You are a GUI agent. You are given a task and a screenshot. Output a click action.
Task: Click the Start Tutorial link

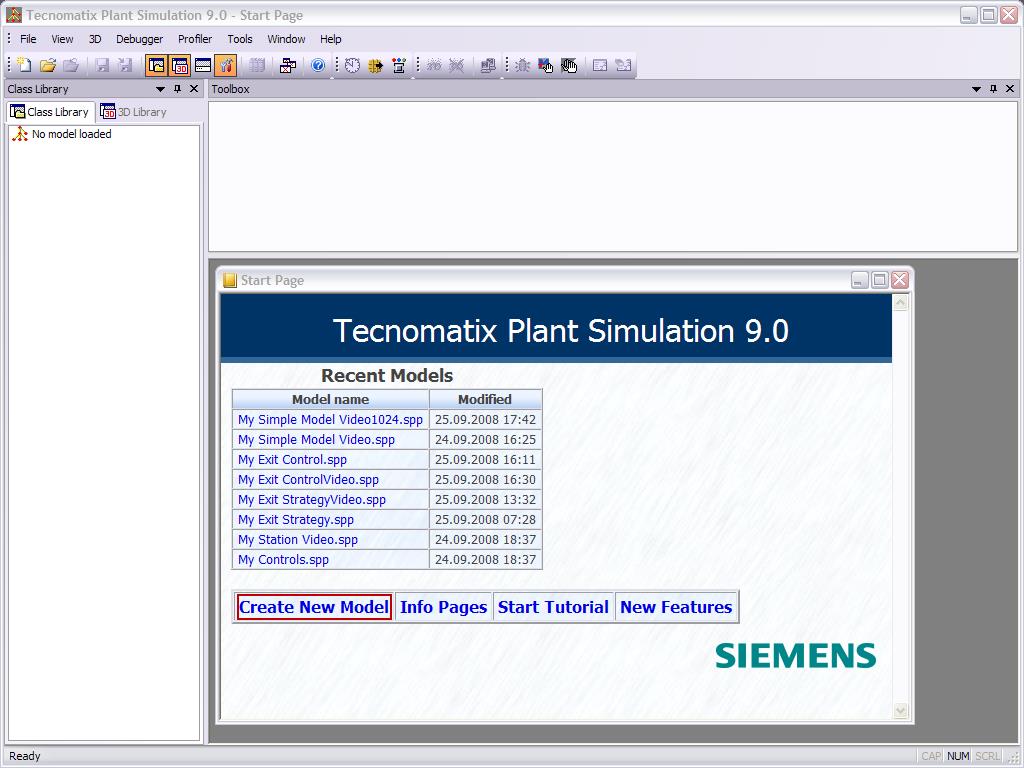click(553, 607)
